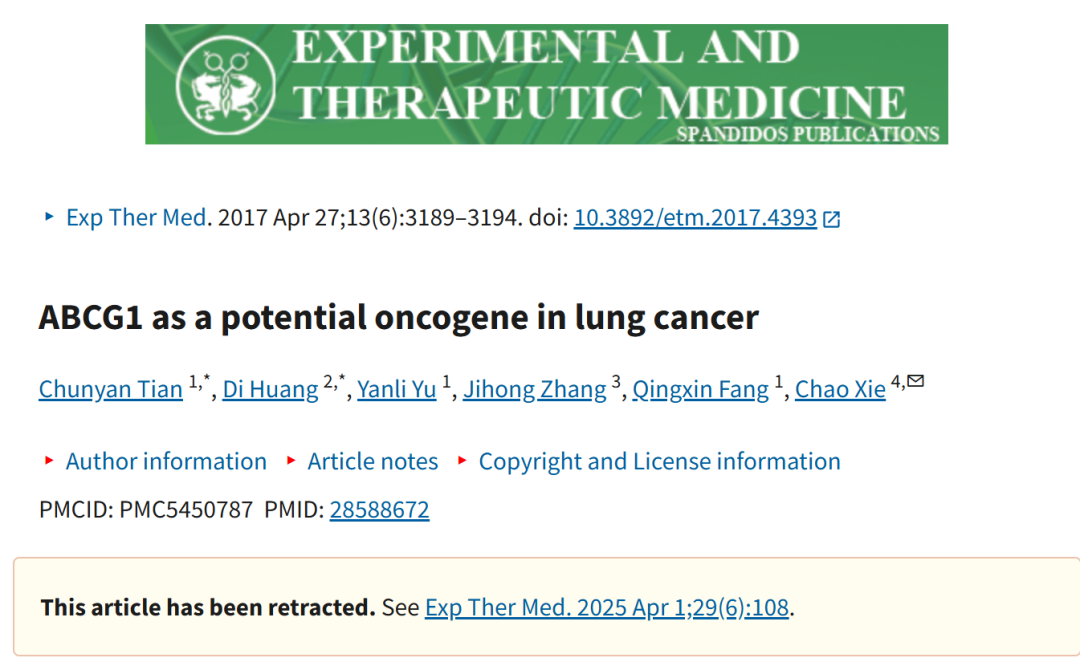Expand the Article notes section
Viewport: 1080px width, 662px height.
click(373, 461)
